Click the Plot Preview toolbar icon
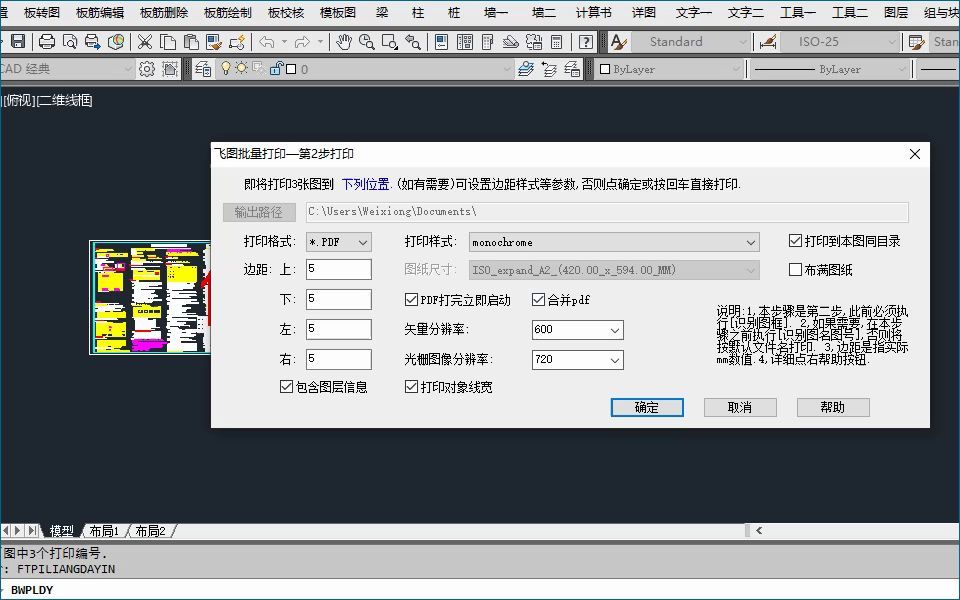This screenshot has width=960, height=600. [70, 42]
